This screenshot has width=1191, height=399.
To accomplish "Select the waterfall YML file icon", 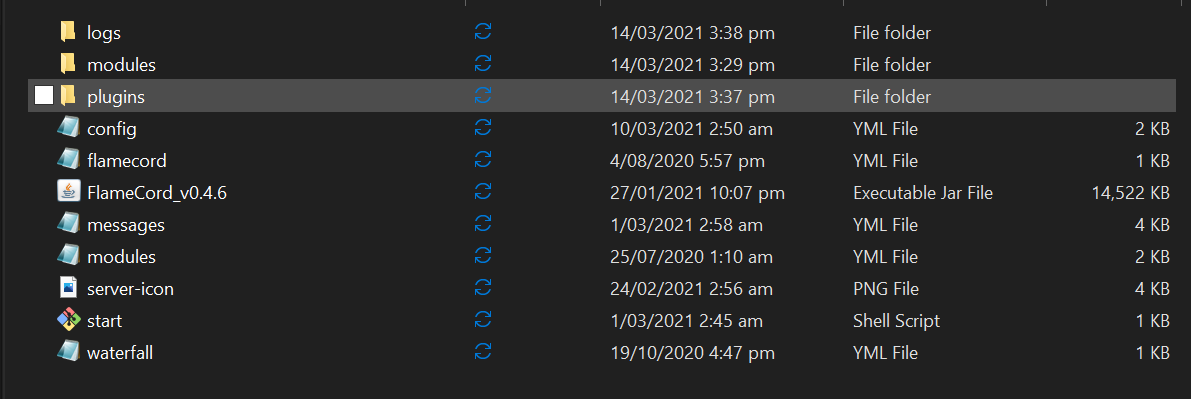I will [68, 352].
